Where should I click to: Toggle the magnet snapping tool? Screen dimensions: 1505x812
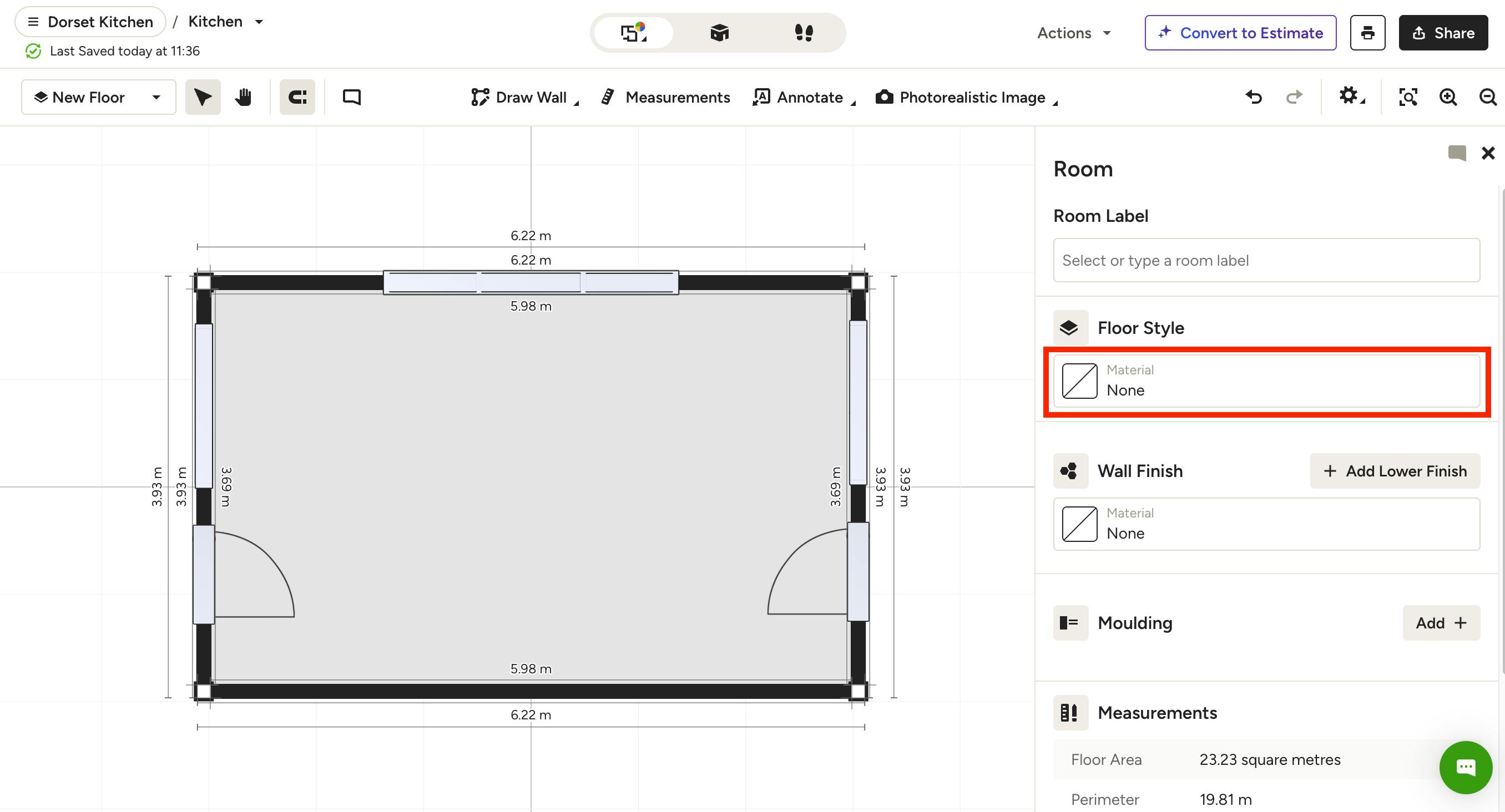297,97
